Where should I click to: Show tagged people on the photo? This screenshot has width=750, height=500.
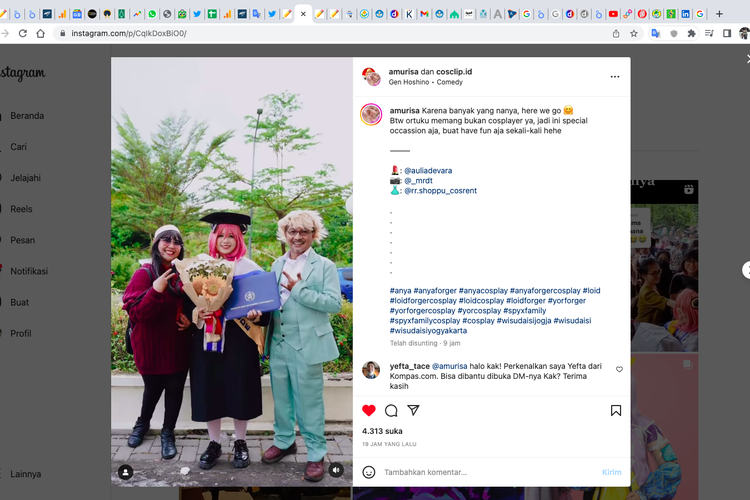(125, 471)
